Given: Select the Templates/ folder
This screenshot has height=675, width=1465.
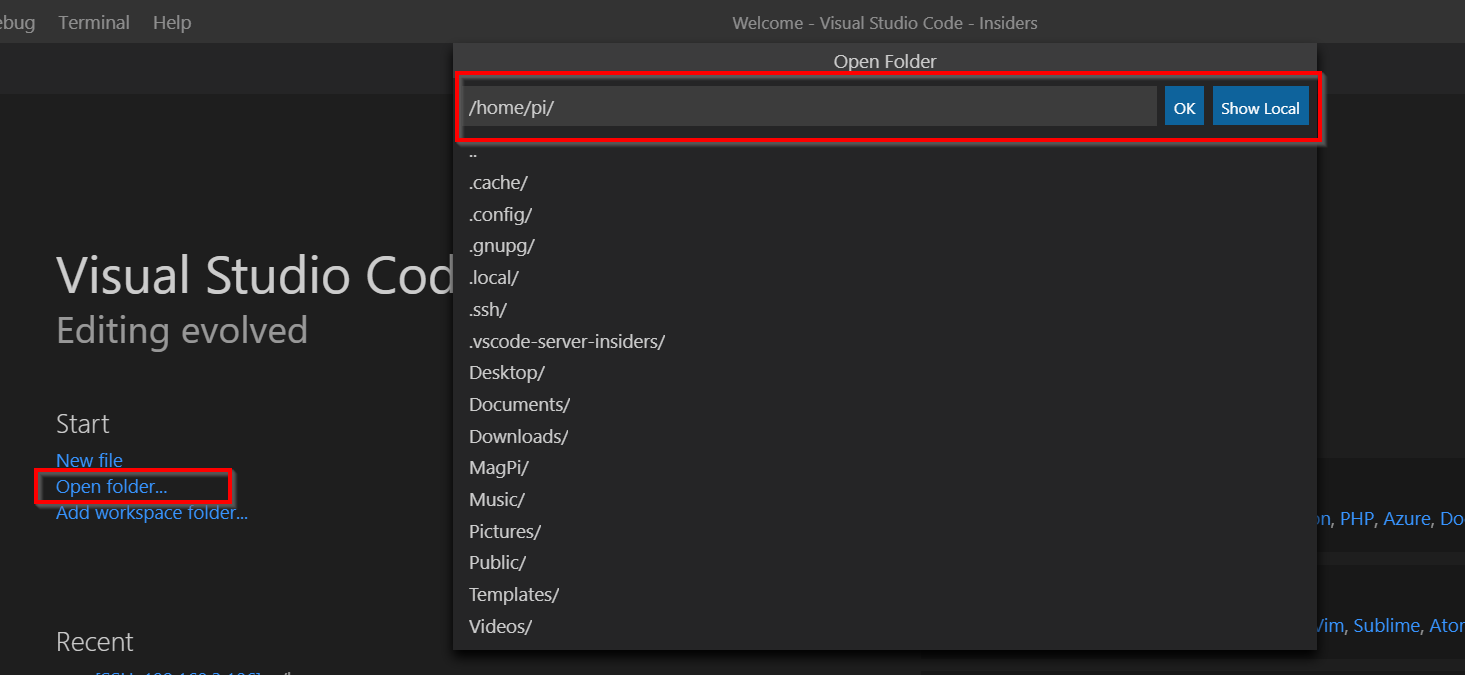Looking at the screenshot, I should tap(514, 594).
